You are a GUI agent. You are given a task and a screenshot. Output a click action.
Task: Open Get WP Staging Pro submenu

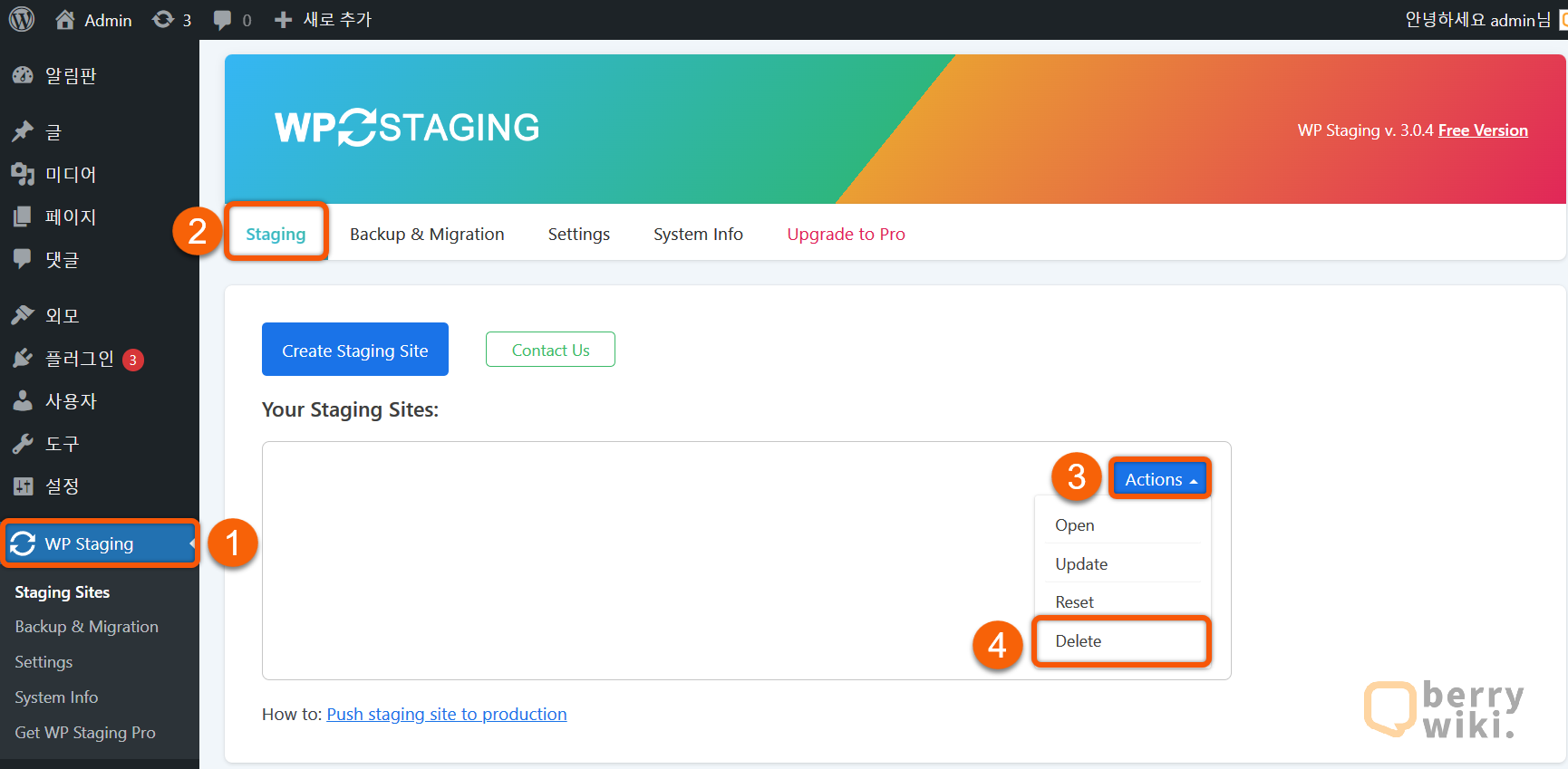coord(85,733)
